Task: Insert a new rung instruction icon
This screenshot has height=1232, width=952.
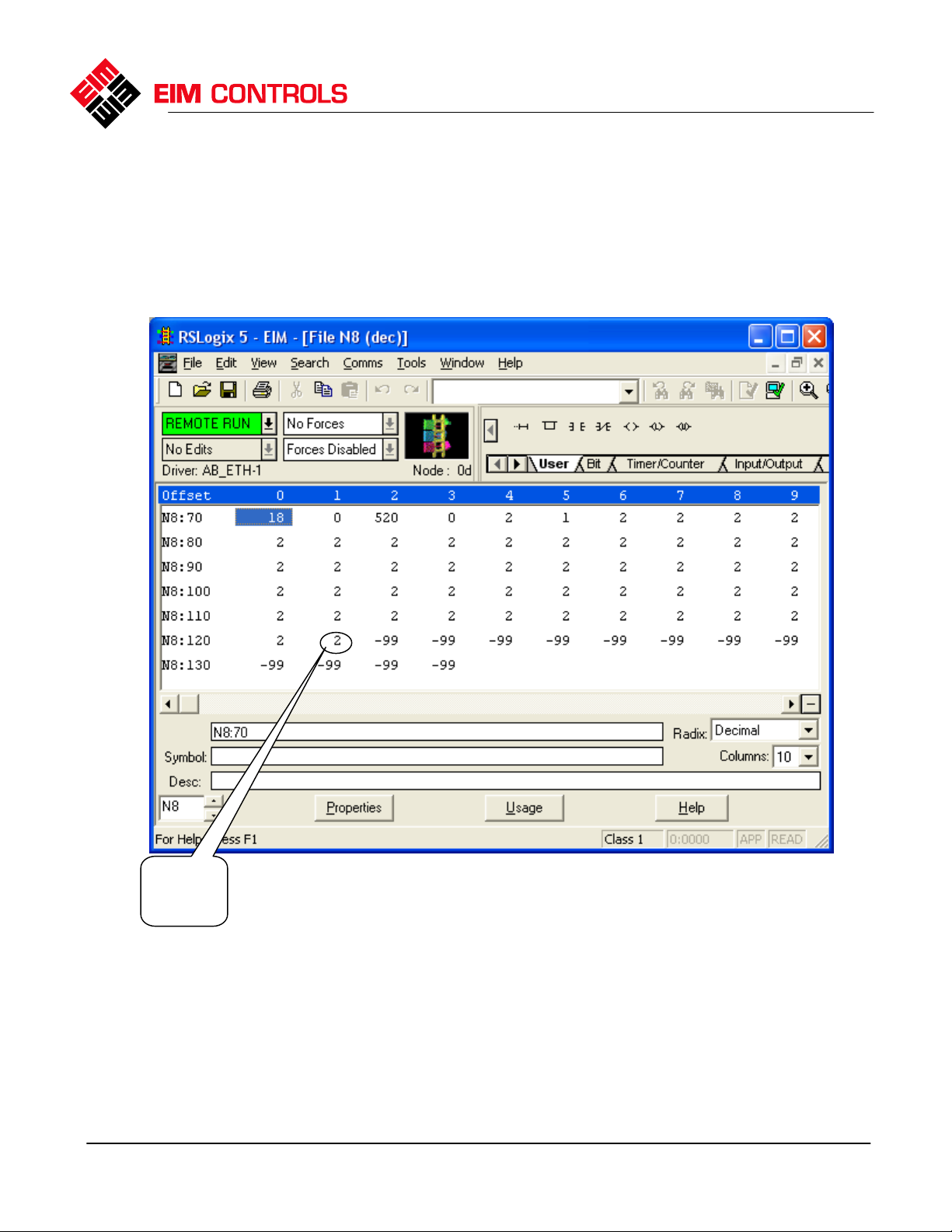Action: 521,426
